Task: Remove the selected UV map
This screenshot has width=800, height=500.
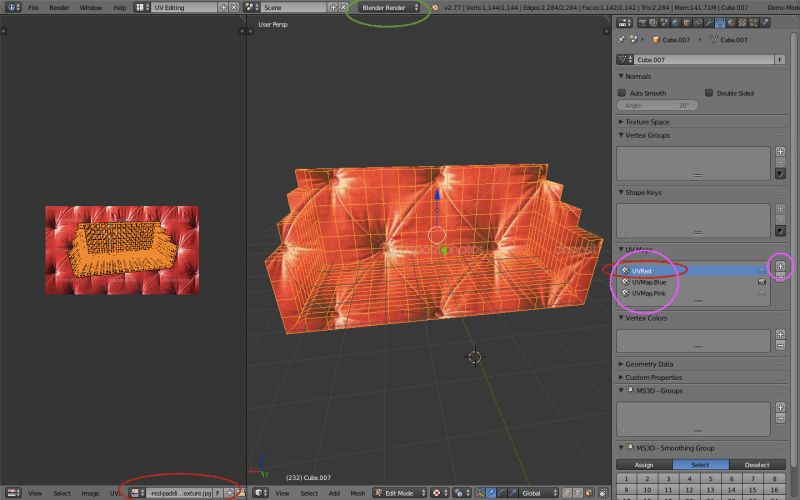Action: (x=780, y=276)
